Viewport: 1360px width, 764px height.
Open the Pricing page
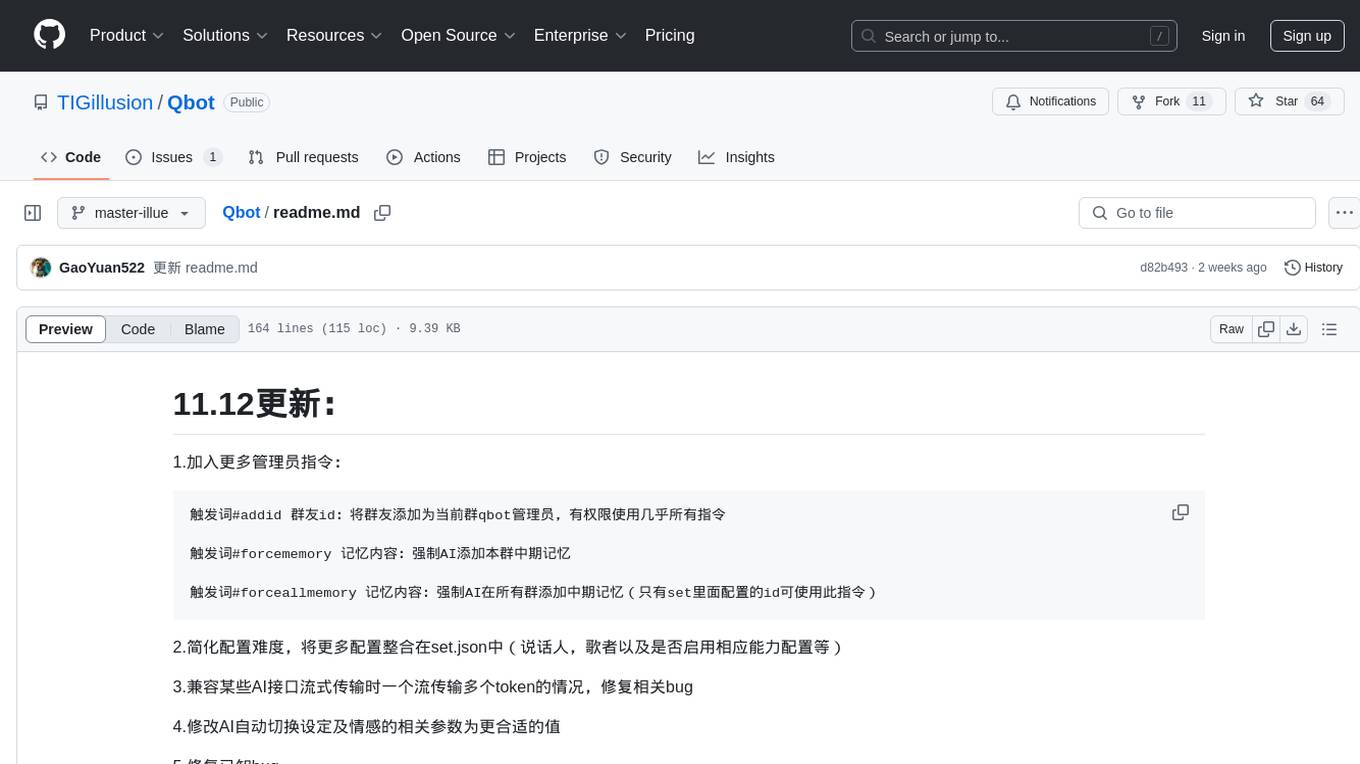[670, 35]
